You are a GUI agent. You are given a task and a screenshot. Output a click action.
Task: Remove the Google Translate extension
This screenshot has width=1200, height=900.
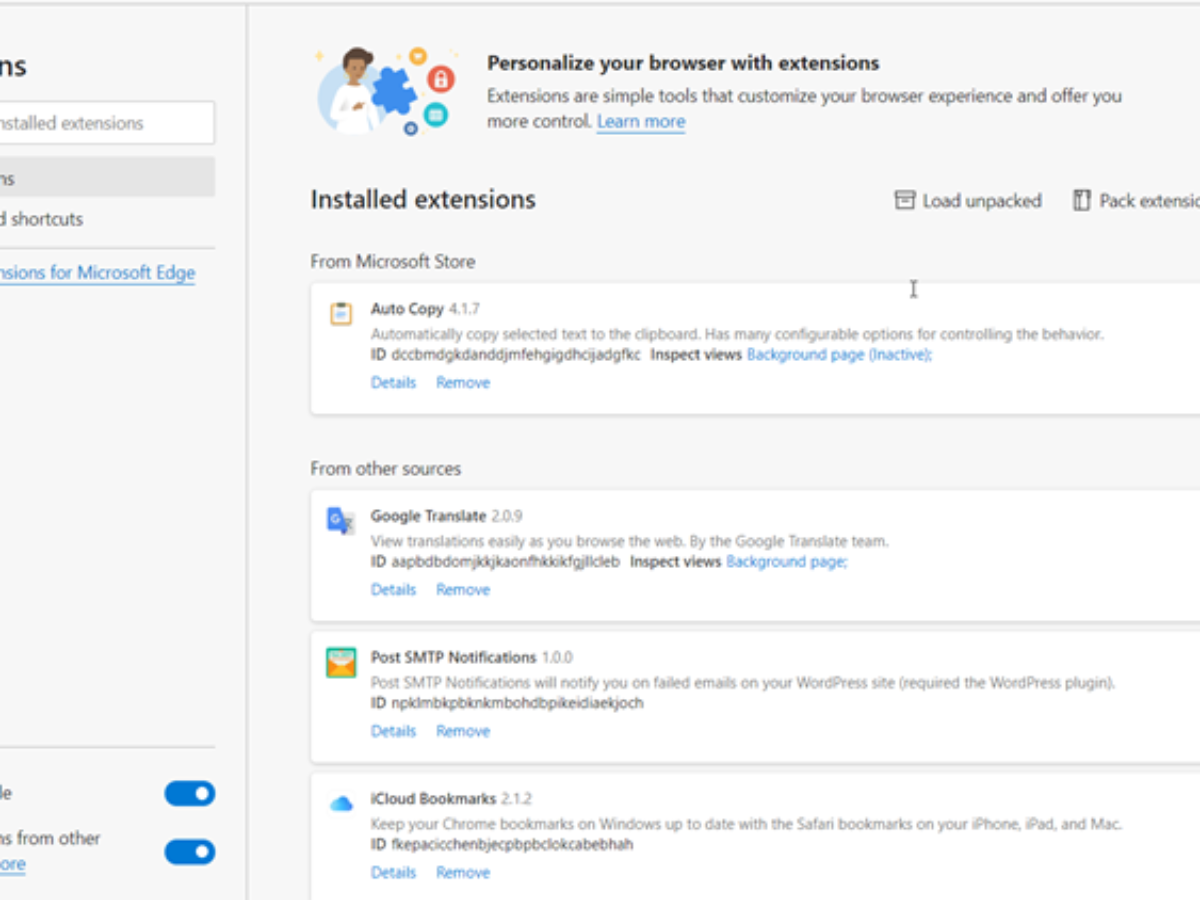[463, 590]
